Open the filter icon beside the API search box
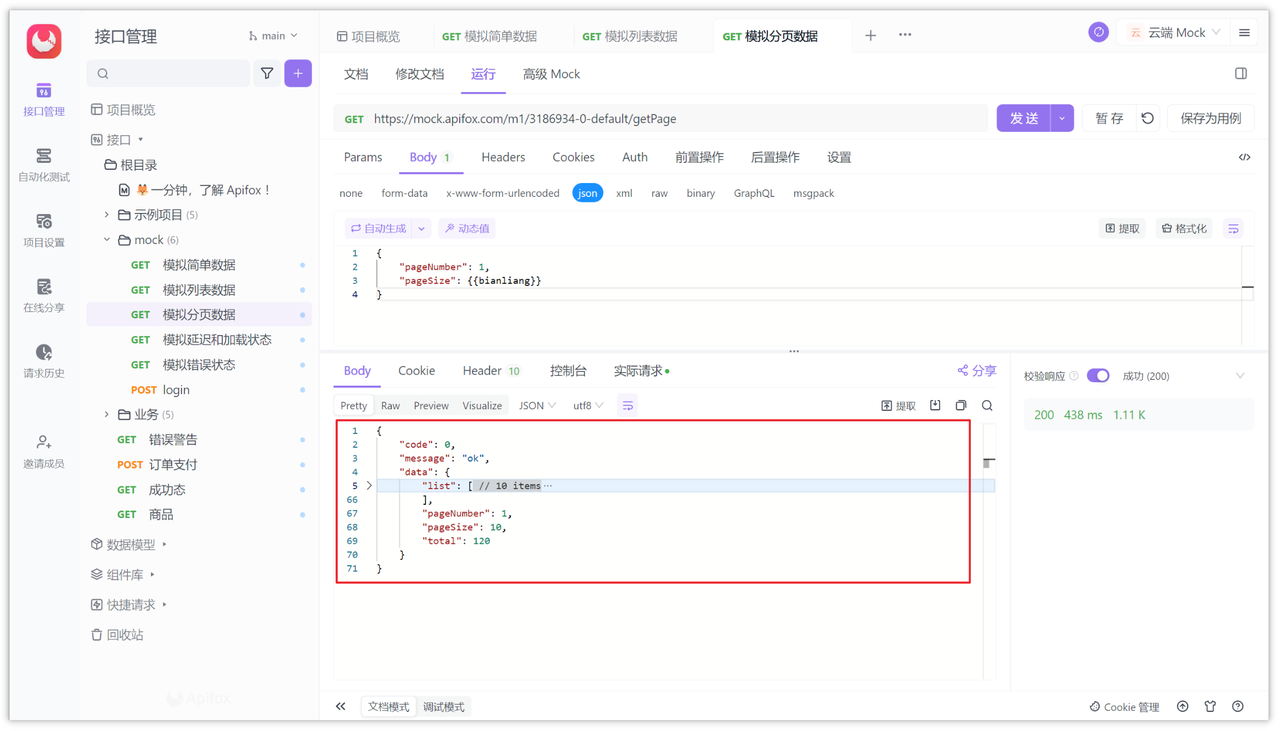 268,74
